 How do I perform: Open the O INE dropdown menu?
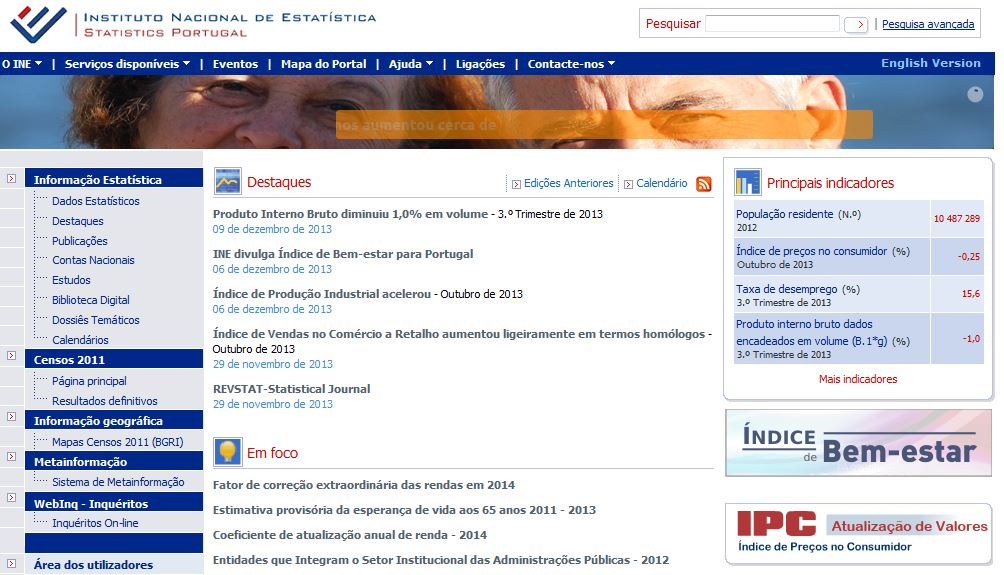click(21, 64)
